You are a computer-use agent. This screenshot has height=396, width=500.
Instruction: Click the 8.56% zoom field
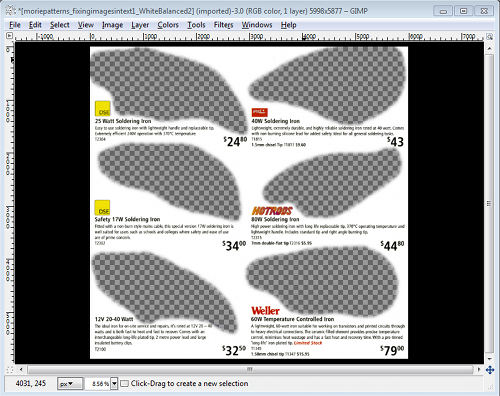(98, 384)
